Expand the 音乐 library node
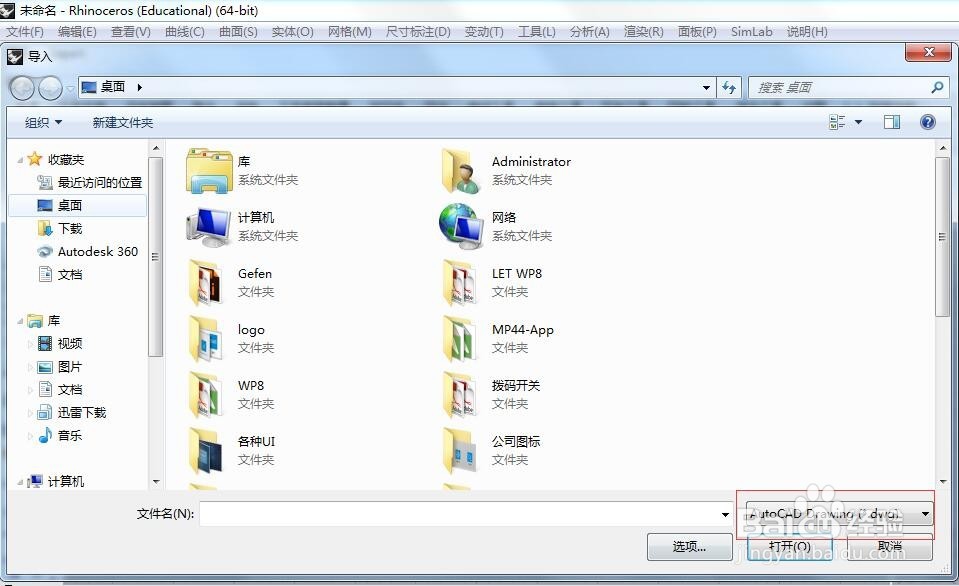Screen dimensions: 959x586 pos(30,436)
